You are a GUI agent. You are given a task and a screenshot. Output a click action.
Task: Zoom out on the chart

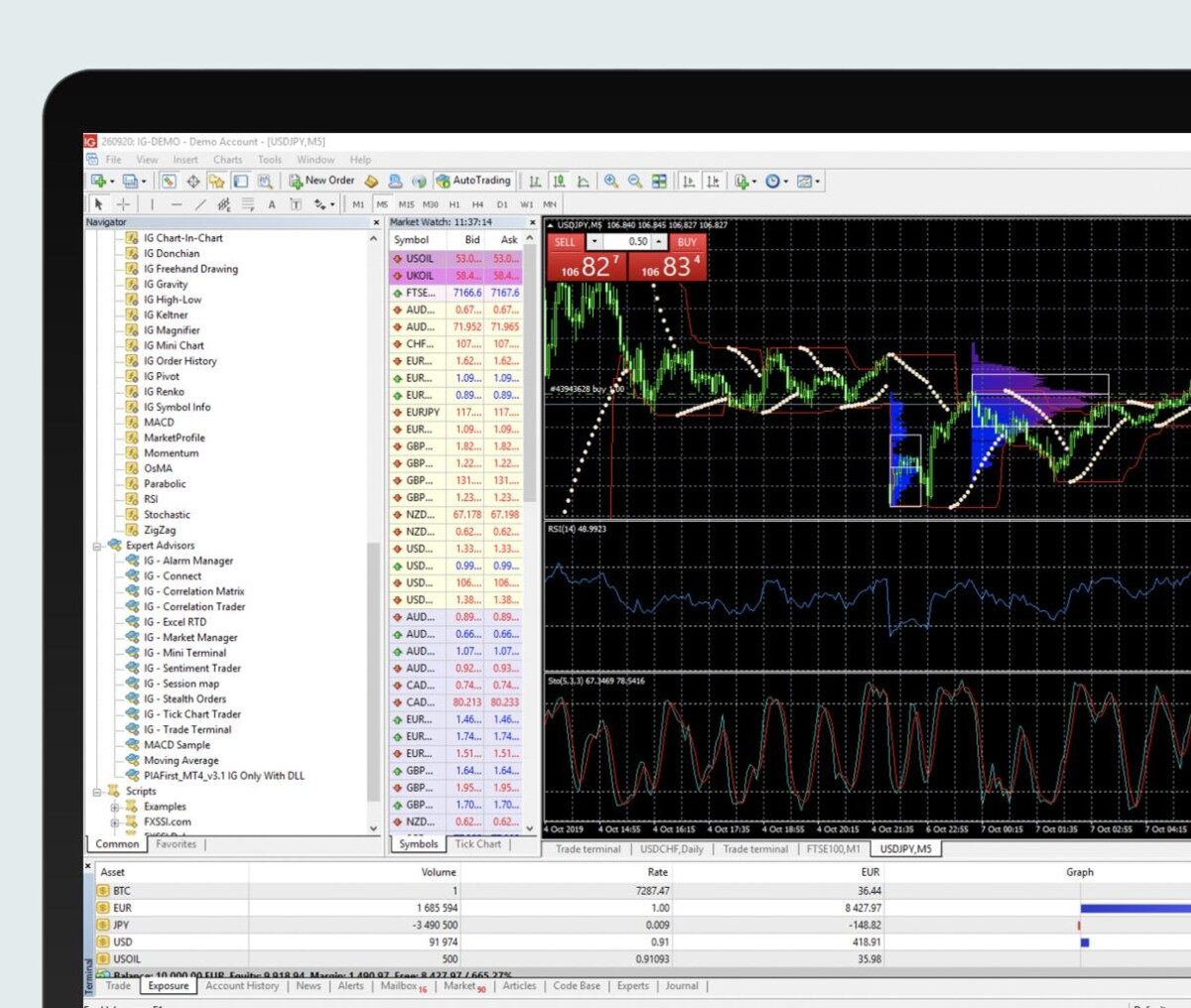[x=635, y=181]
